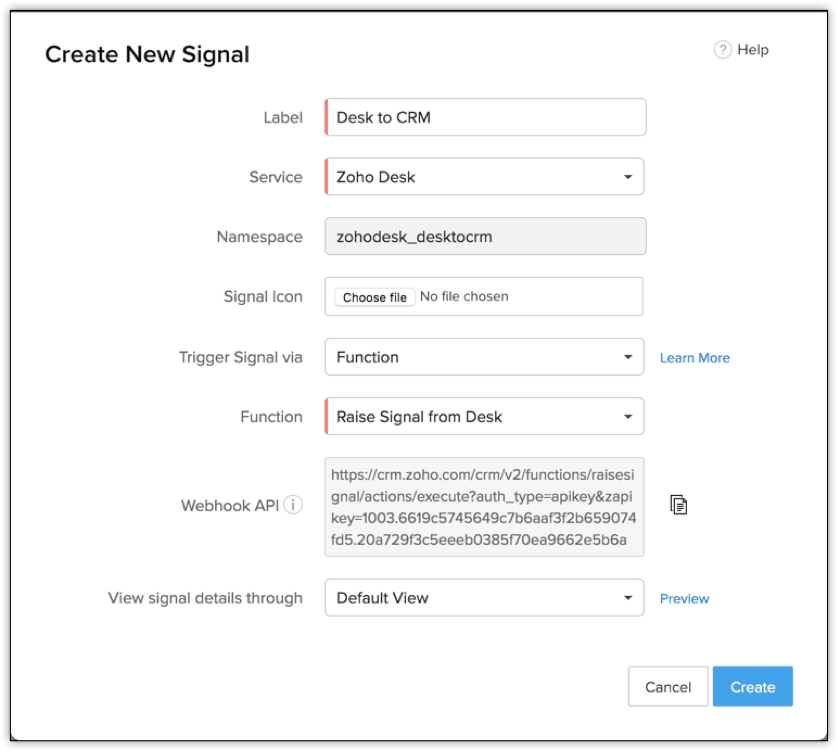Click the info icon beside Webhook API
838x752 pixels.
(292, 505)
